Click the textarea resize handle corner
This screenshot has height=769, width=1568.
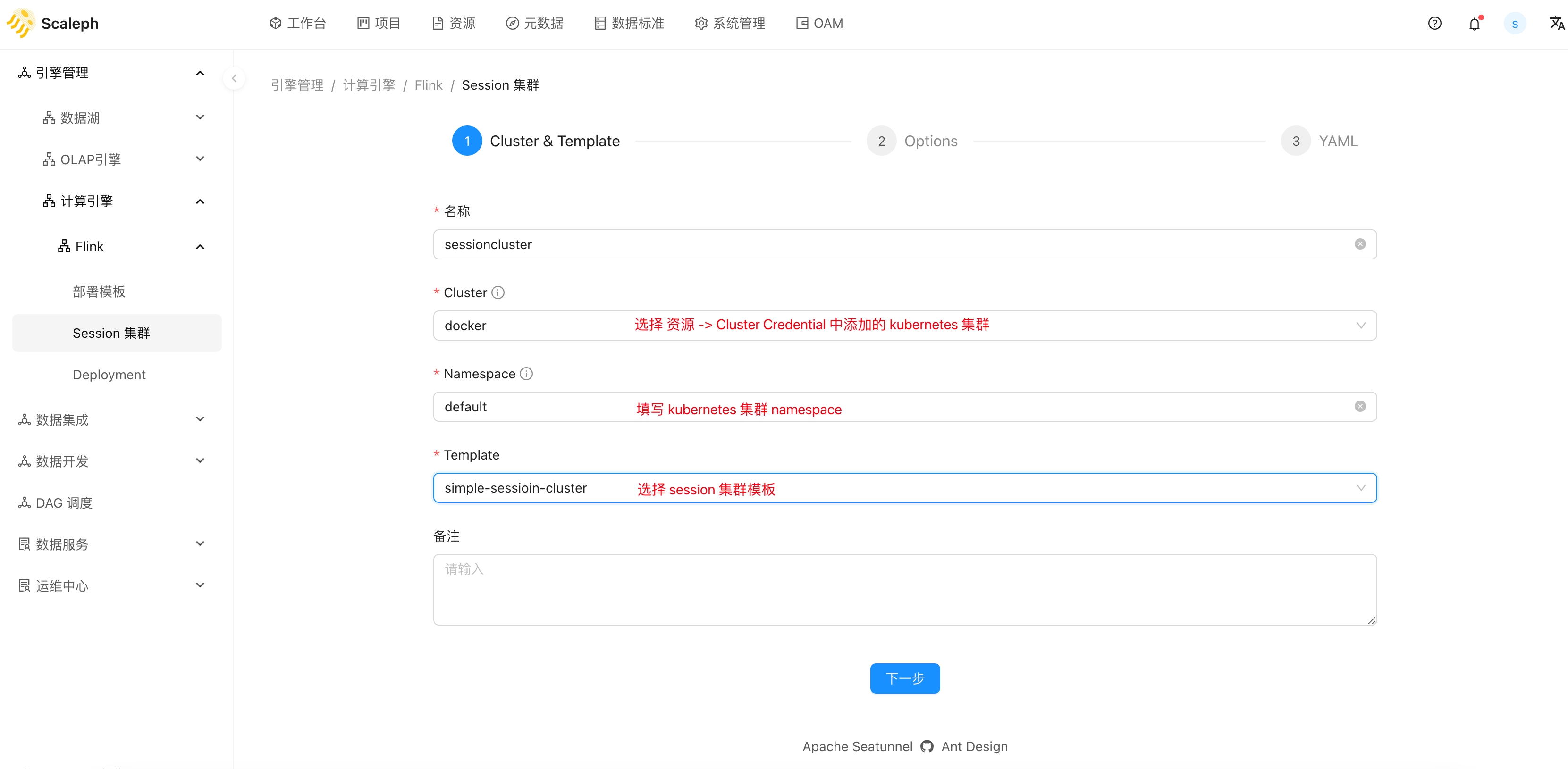coord(1371,620)
